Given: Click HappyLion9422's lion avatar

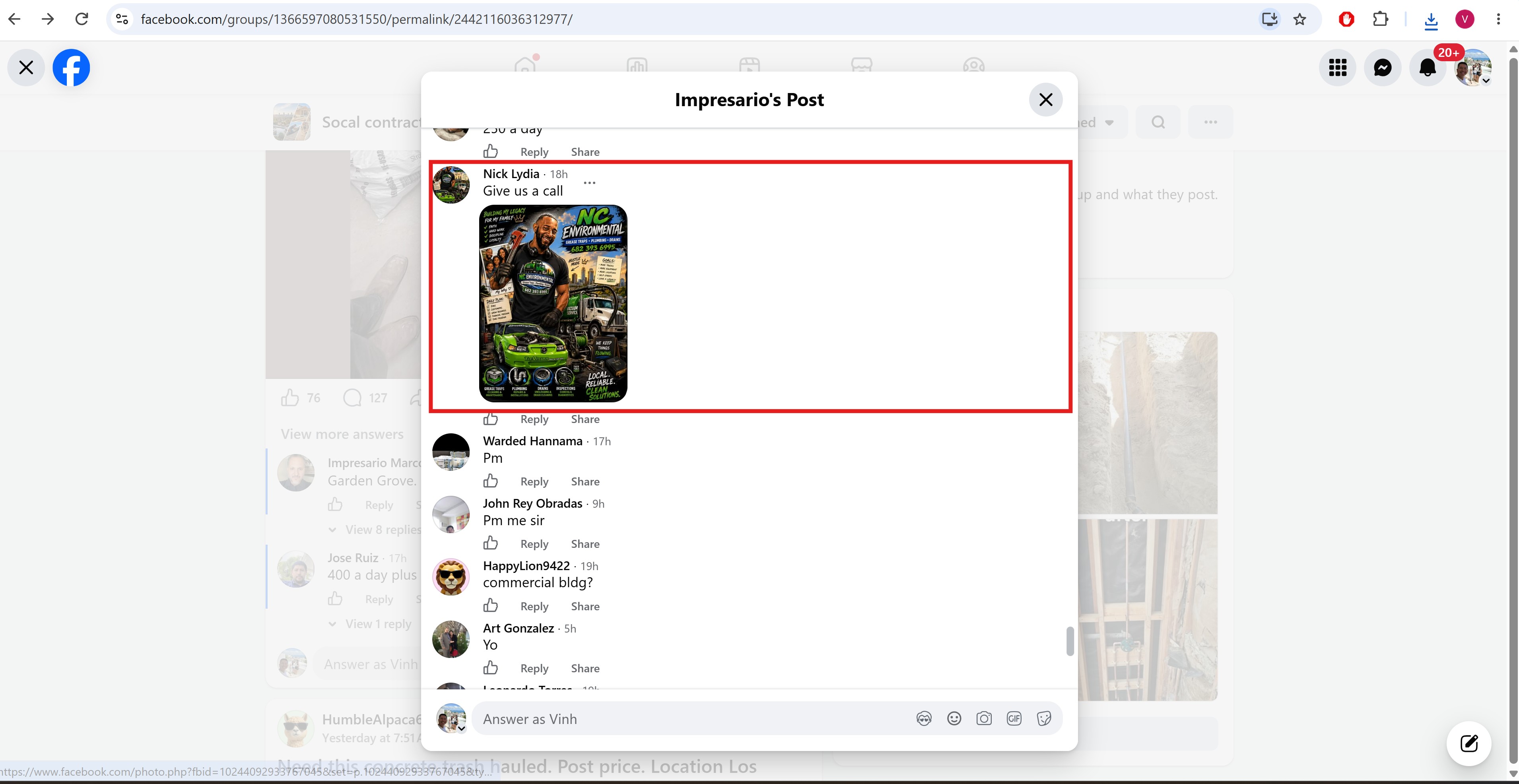Looking at the screenshot, I should point(451,576).
